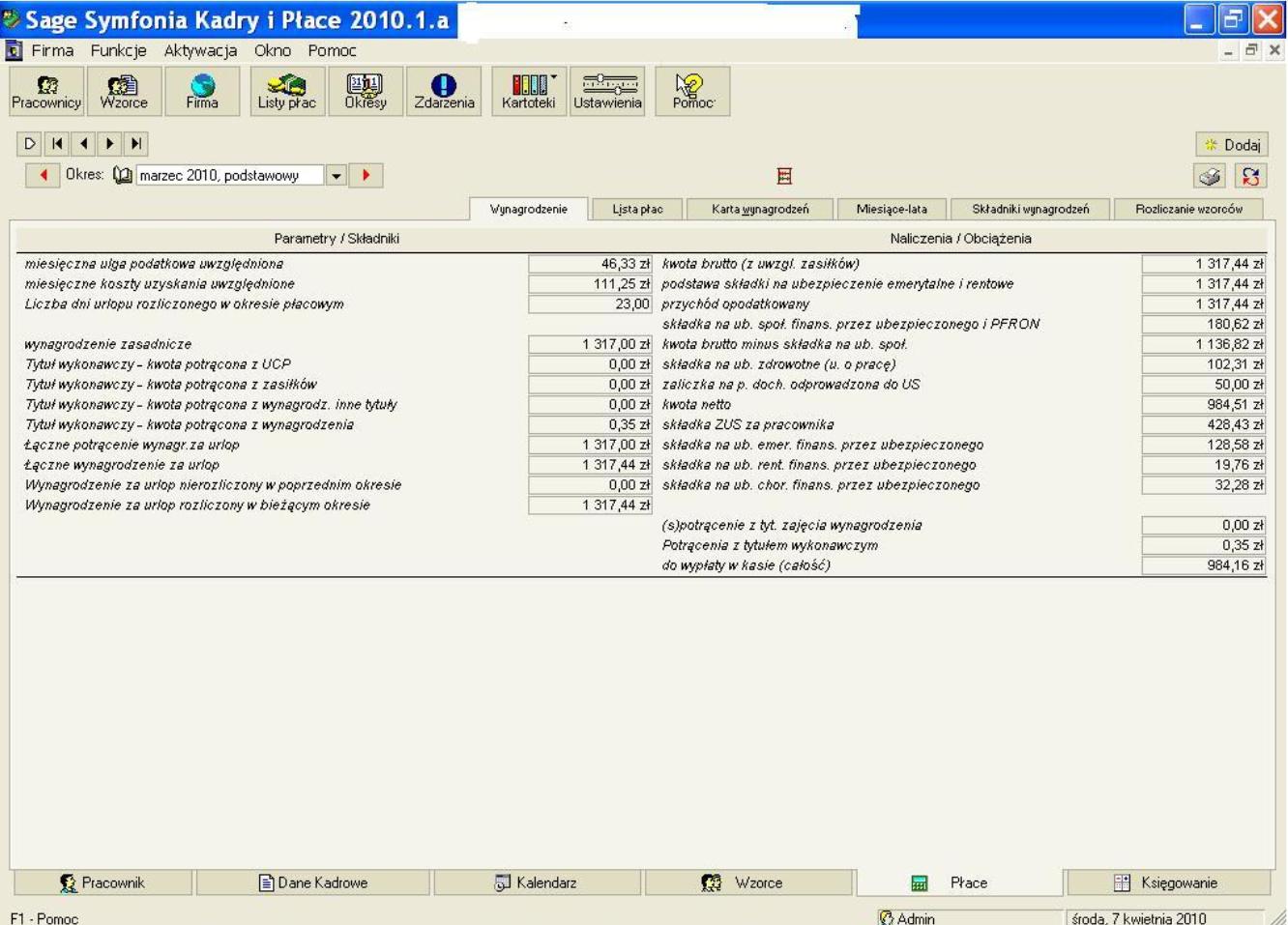This screenshot has width=1288, height=925.
Task: Click składka na ub. zdrowotne label
Action: point(779,364)
